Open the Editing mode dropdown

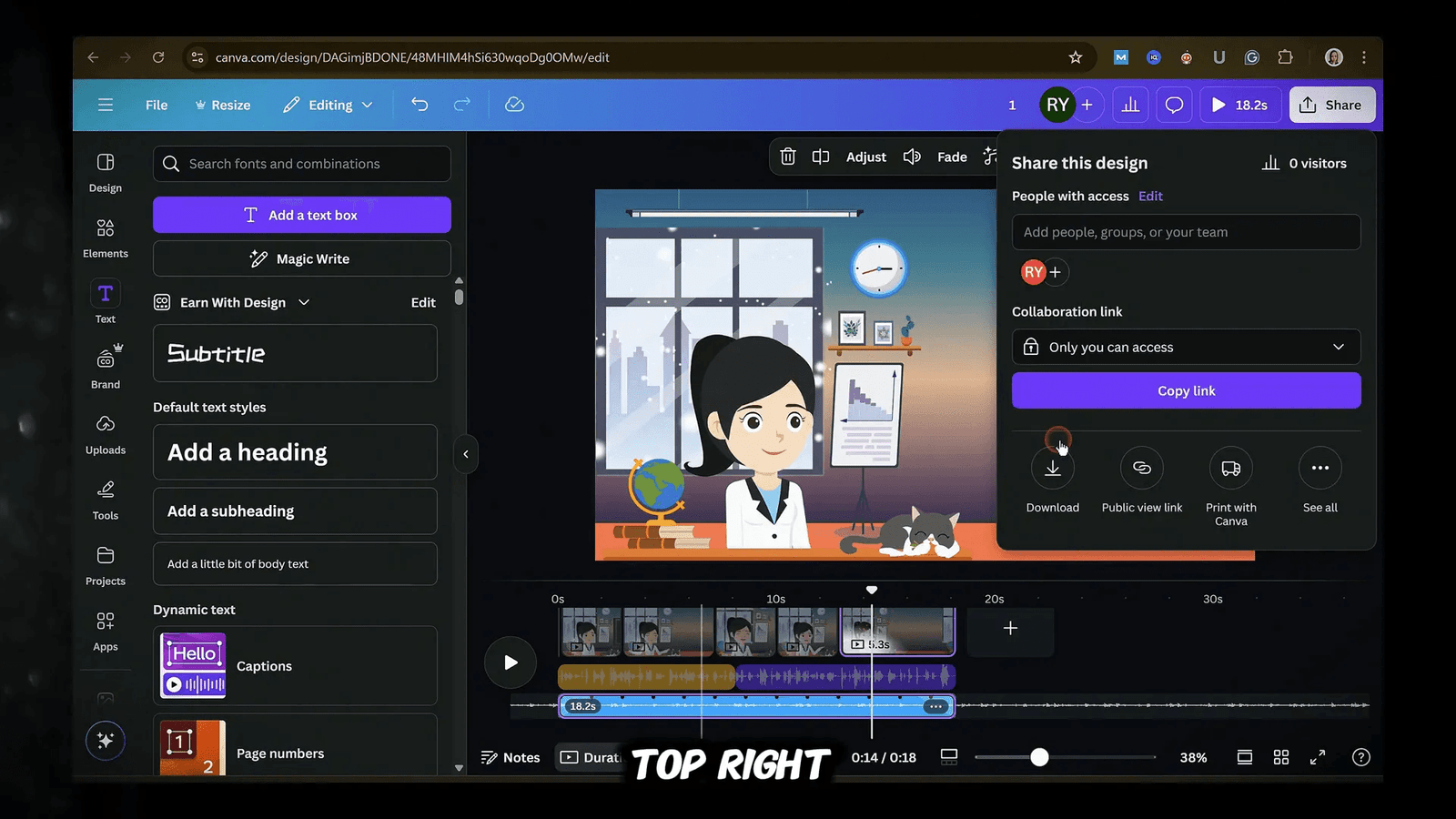pos(327,105)
